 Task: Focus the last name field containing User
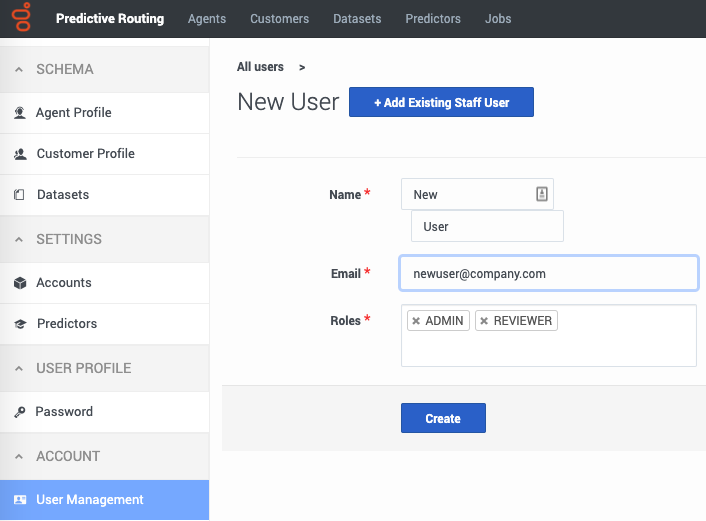click(487, 226)
